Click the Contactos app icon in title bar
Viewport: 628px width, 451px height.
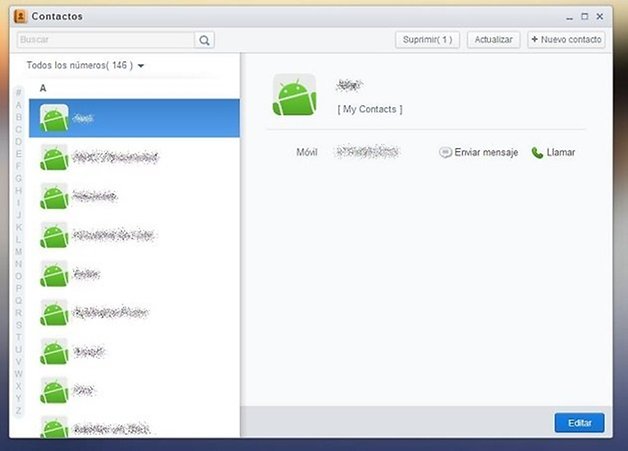[20, 16]
